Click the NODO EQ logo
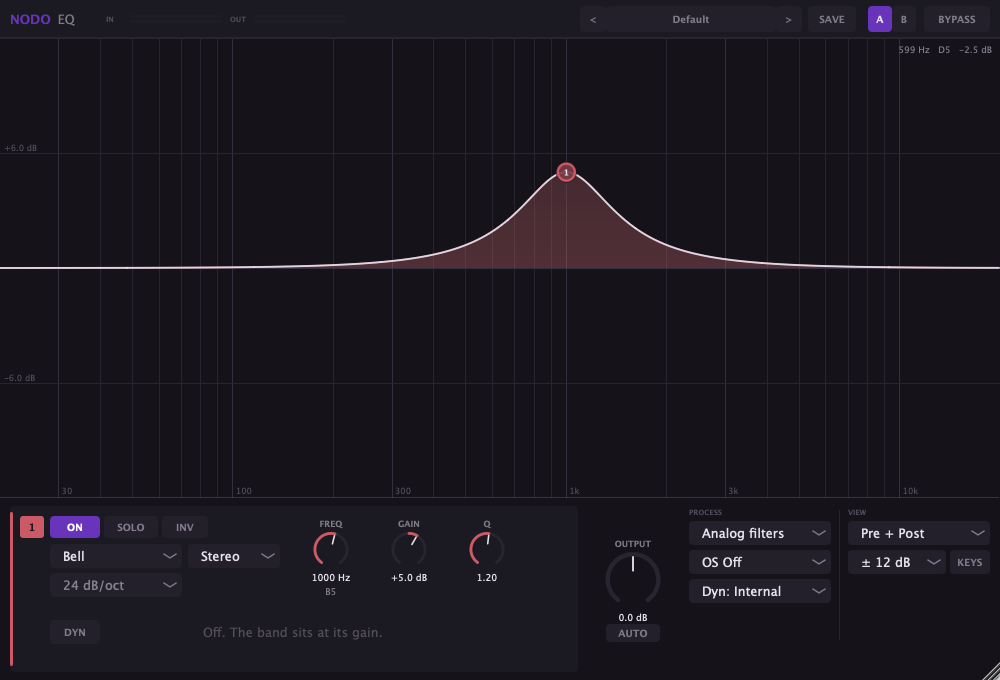The image size is (1000, 680). pos(42,19)
